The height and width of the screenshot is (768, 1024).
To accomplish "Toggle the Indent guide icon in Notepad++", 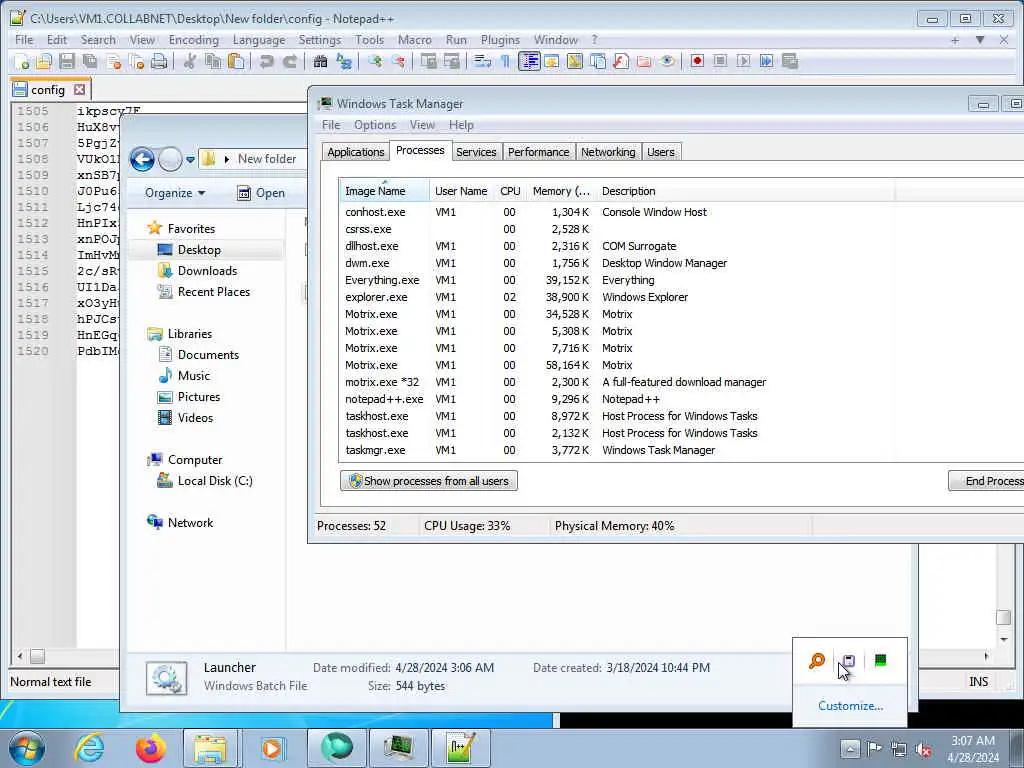I will [529, 61].
